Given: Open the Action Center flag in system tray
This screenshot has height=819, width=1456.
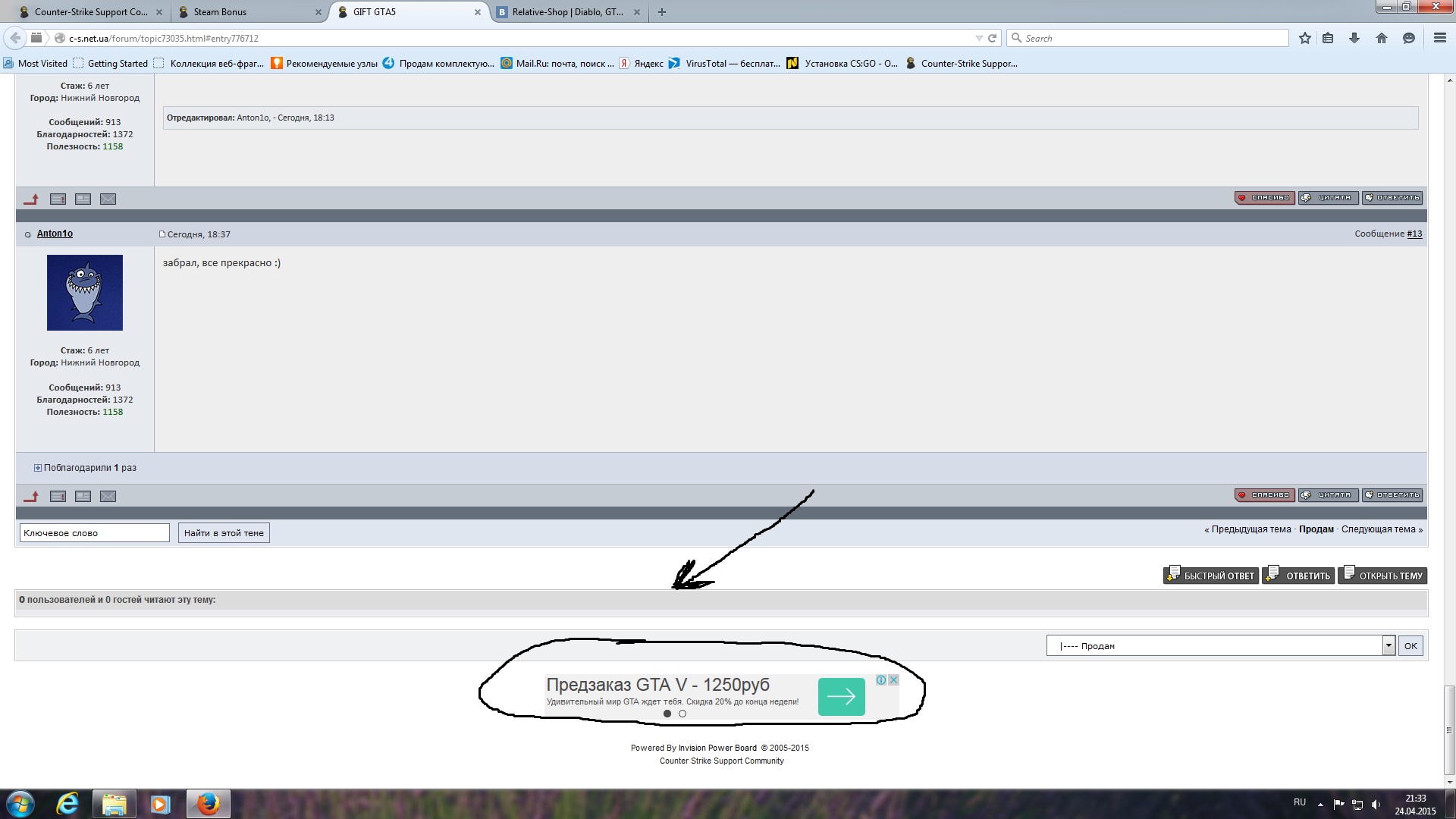Looking at the screenshot, I should point(1338,805).
